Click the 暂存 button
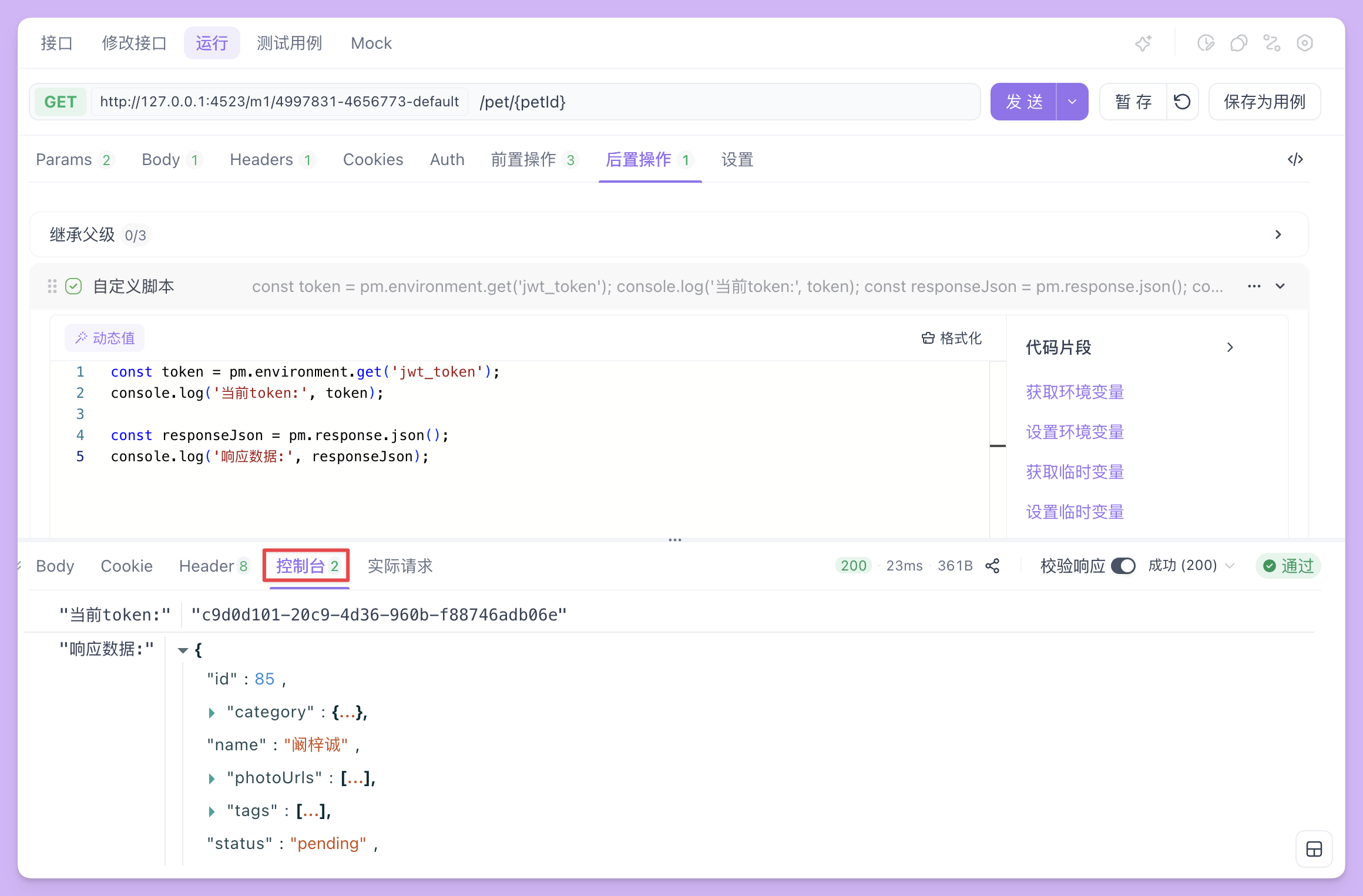The height and width of the screenshot is (896, 1363). (1133, 102)
